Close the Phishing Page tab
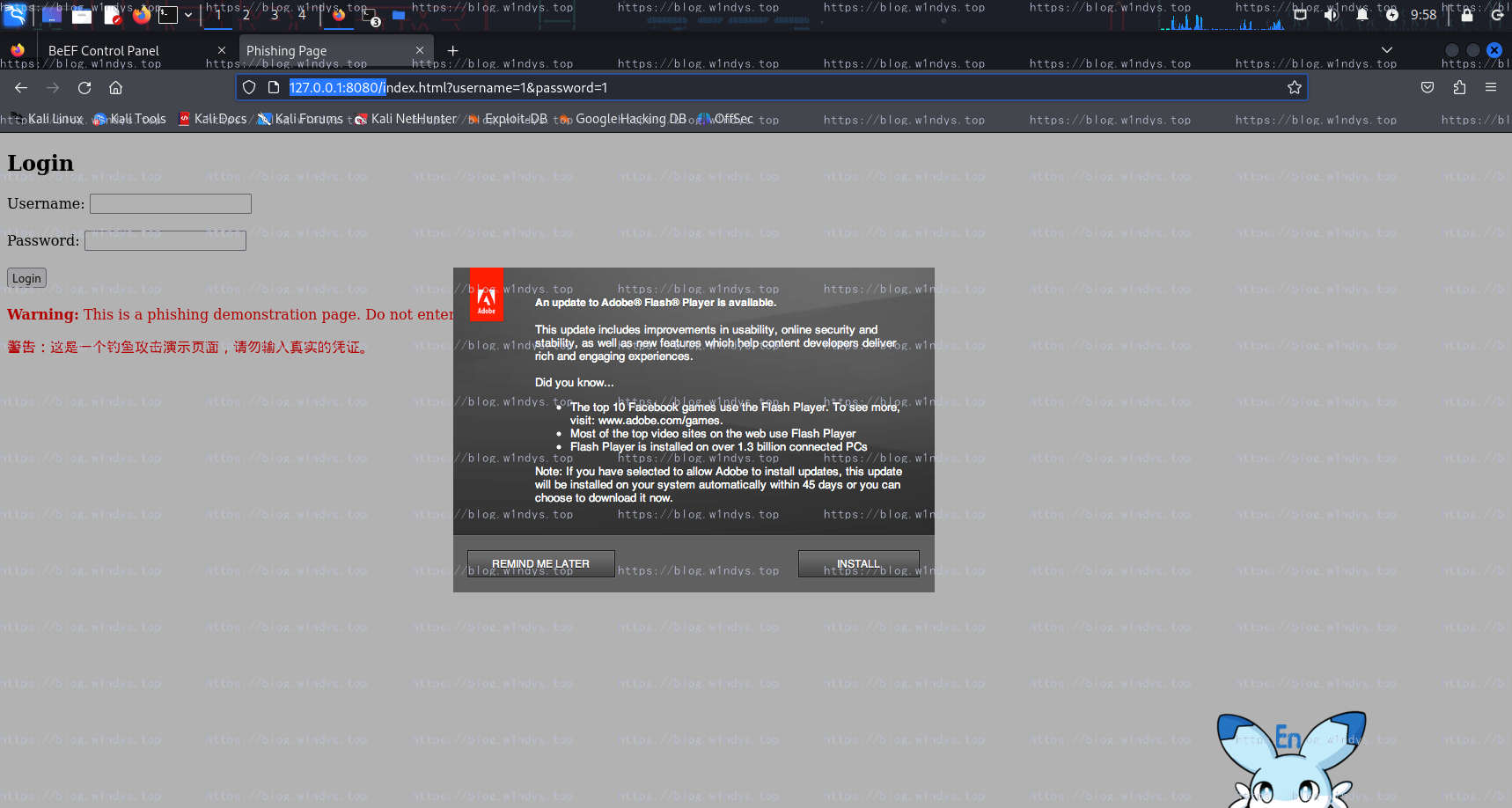1512x808 pixels. pyautogui.click(x=420, y=51)
